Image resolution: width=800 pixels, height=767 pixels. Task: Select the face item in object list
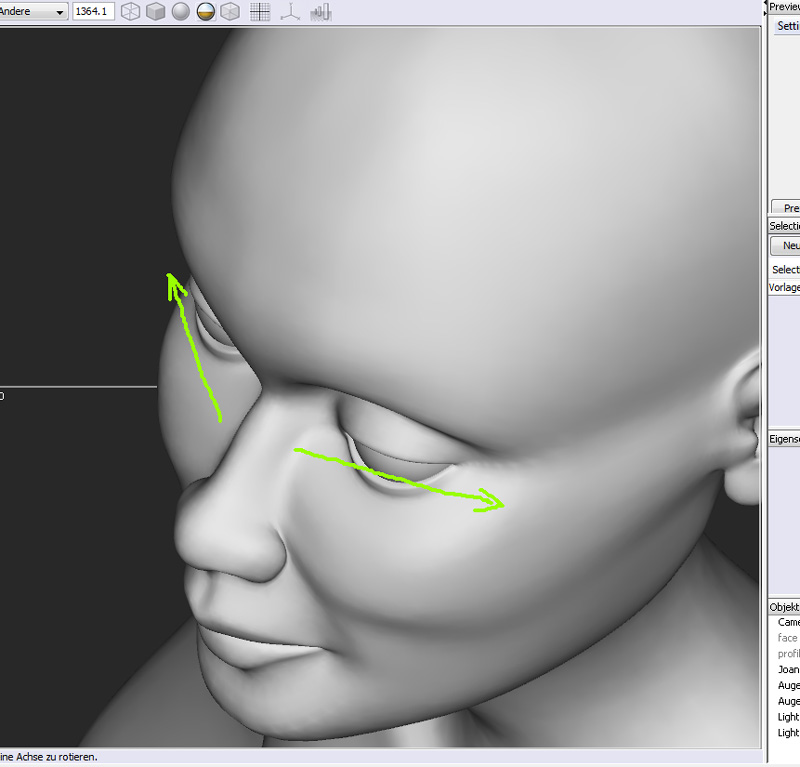(x=788, y=638)
